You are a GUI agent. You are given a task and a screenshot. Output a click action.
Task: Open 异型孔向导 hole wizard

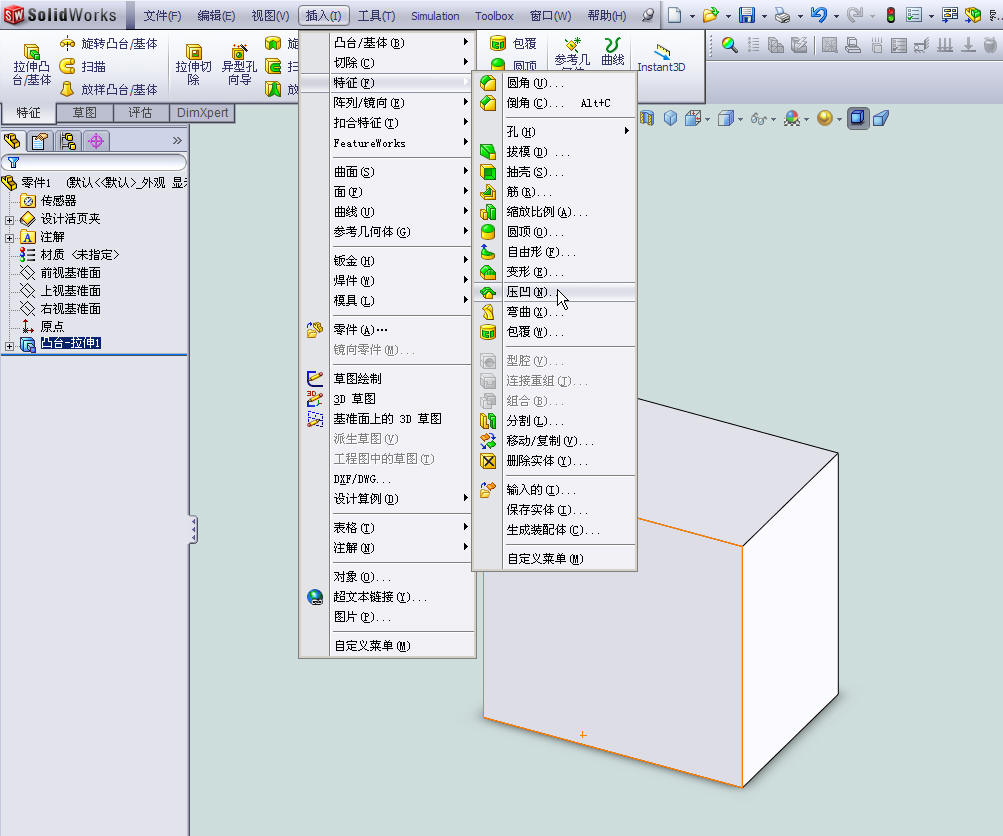click(239, 65)
